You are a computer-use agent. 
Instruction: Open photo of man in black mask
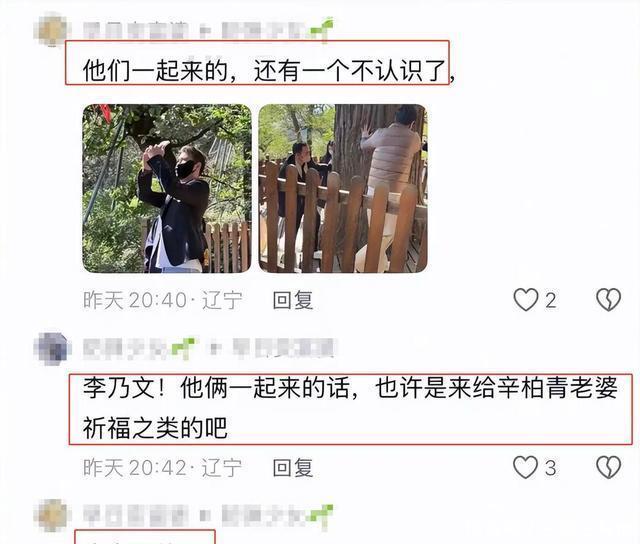(167, 189)
